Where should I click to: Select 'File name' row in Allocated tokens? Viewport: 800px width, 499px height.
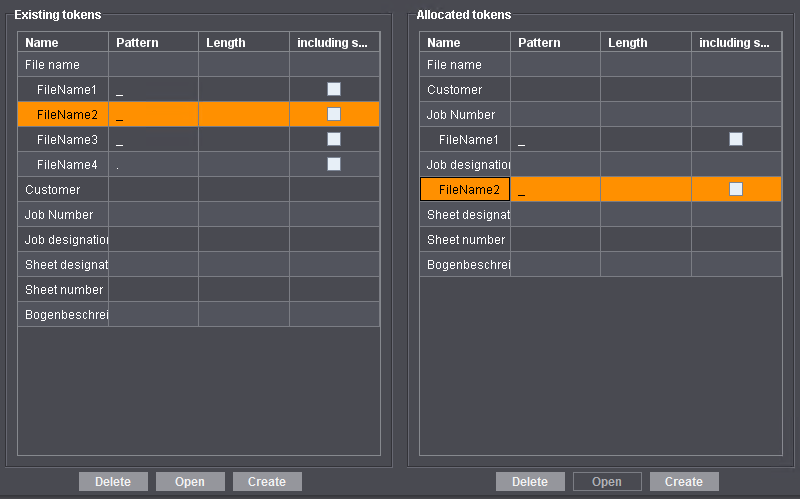click(x=601, y=65)
